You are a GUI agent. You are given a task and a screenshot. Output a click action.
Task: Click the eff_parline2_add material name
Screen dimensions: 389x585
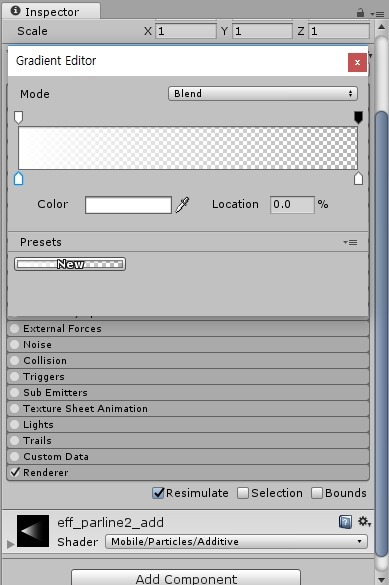110,522
